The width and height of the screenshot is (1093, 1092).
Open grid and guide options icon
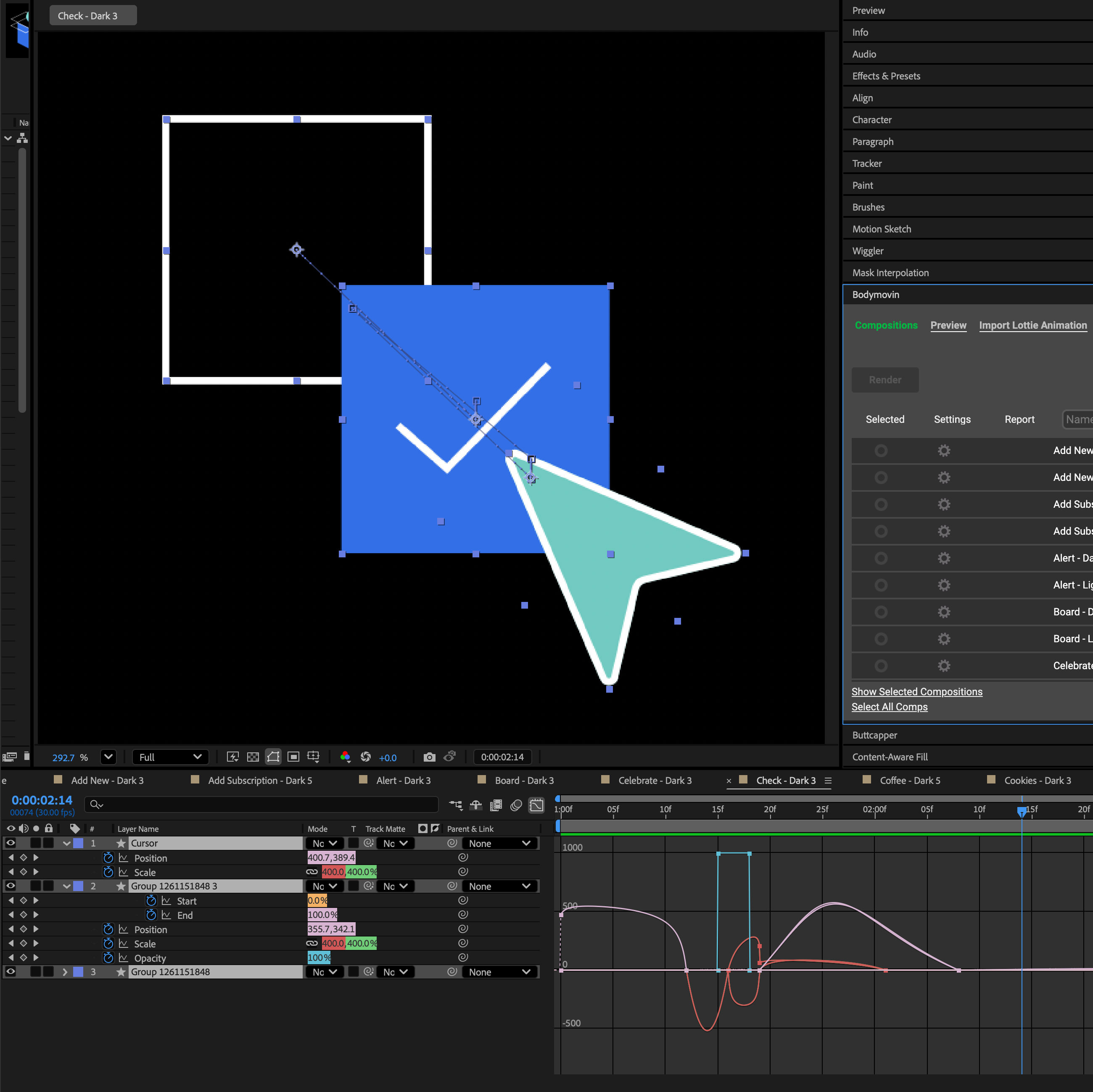click(x=314, y=757)
